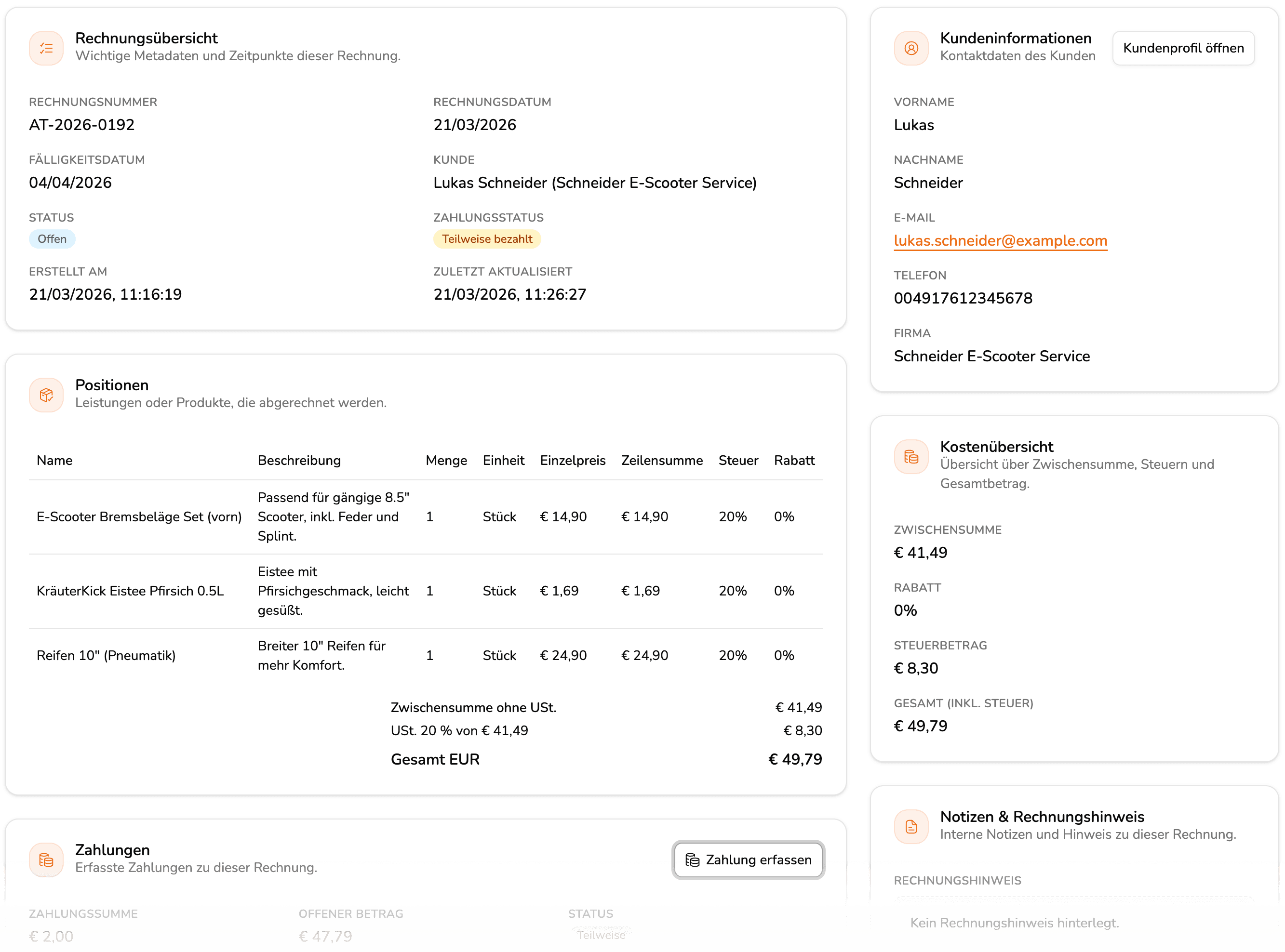Click the Einzelpreis column header
Screen dimensions: 1285x952
pyautogui.click(x=573, y=460)
